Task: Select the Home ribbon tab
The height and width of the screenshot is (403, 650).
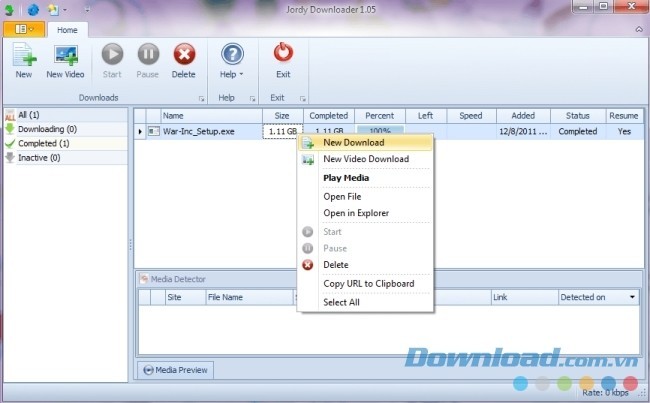Action: pos(67,30)
